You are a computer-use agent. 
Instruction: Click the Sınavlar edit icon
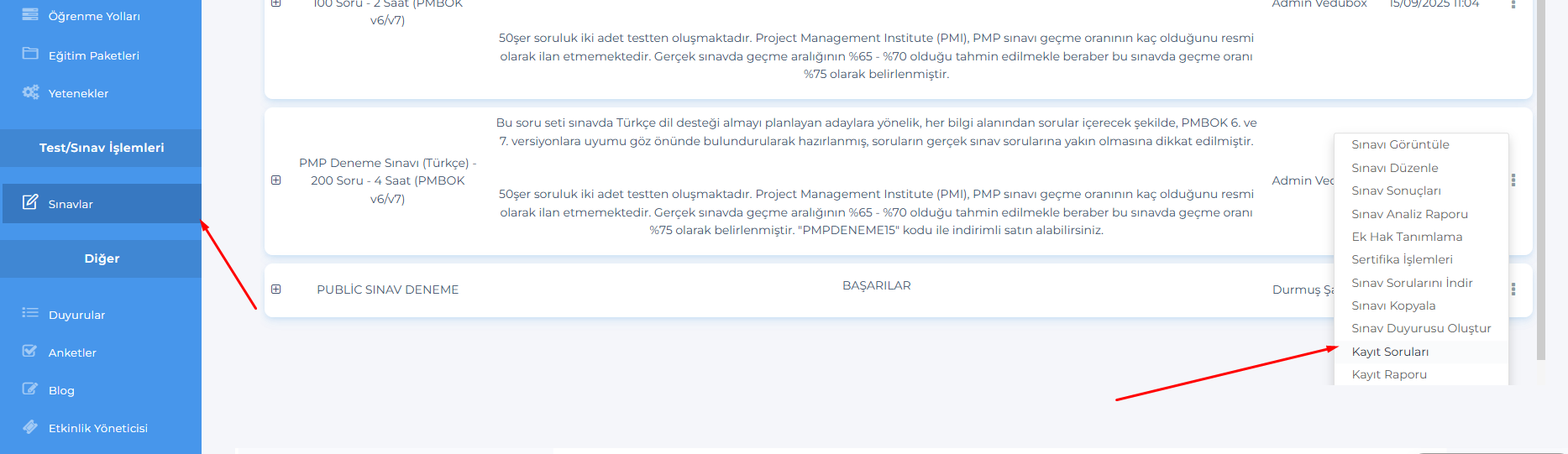[30, 203]
